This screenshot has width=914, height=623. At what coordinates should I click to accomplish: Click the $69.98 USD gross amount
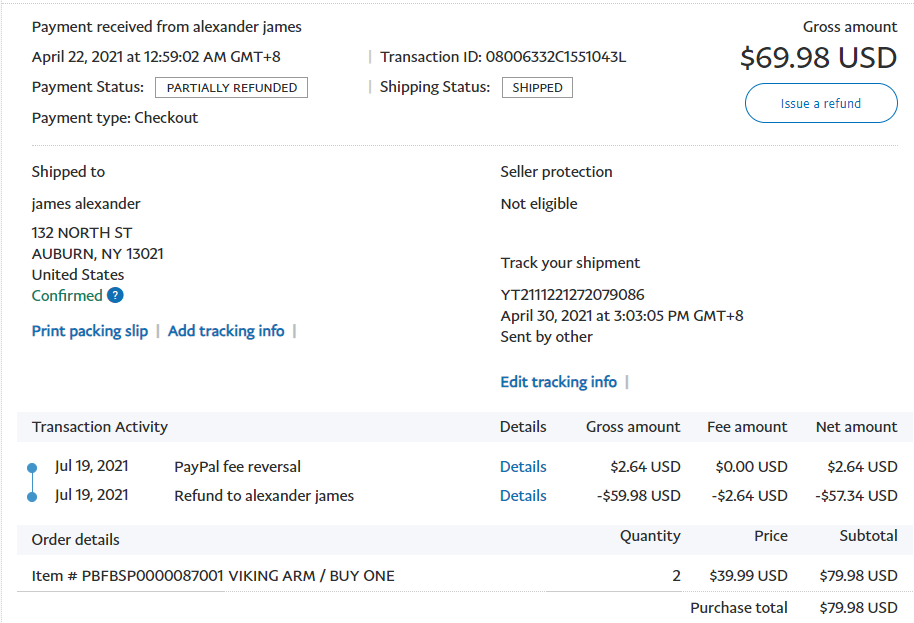coord(818,58)
